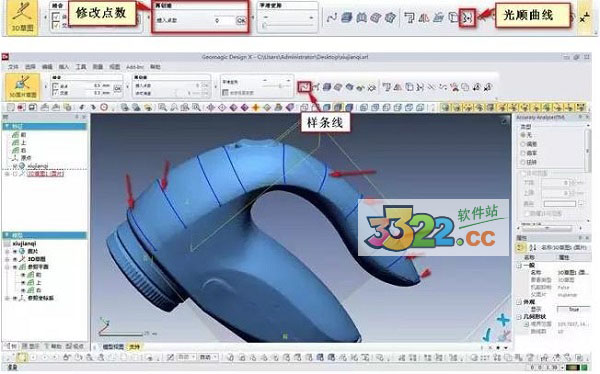This screenshot has width=600, height=374.
Task: Click the smooth curve icon in top strip
Action: coord(467,18)
